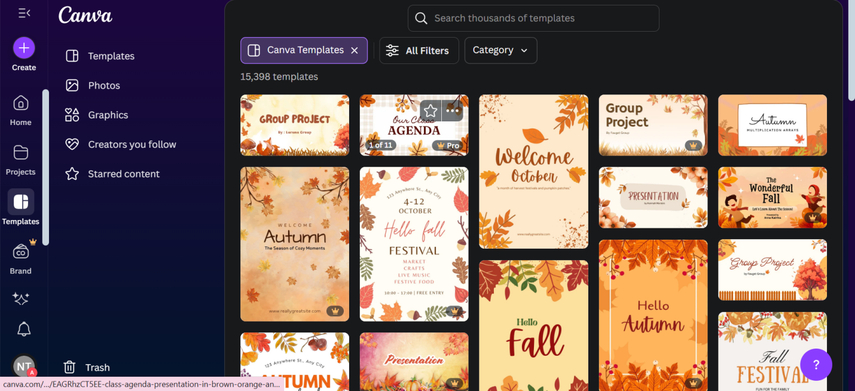
Task: Open the Welcome October template
Action: [x=533, y=172]
